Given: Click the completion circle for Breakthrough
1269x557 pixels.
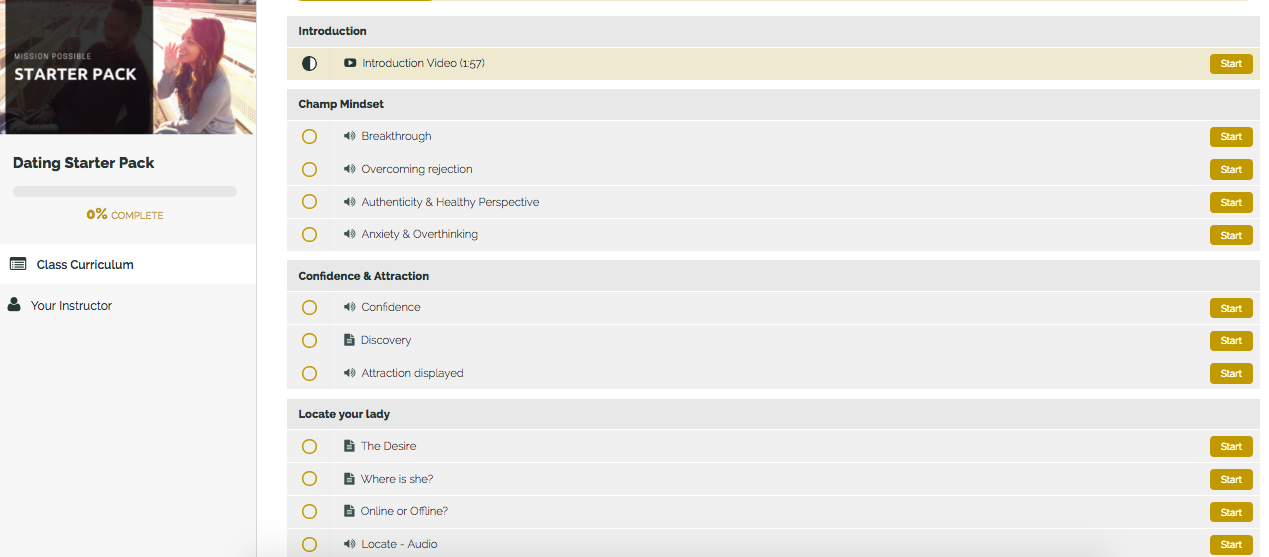Looking at the screenshot, I should [x=309, y=136].
